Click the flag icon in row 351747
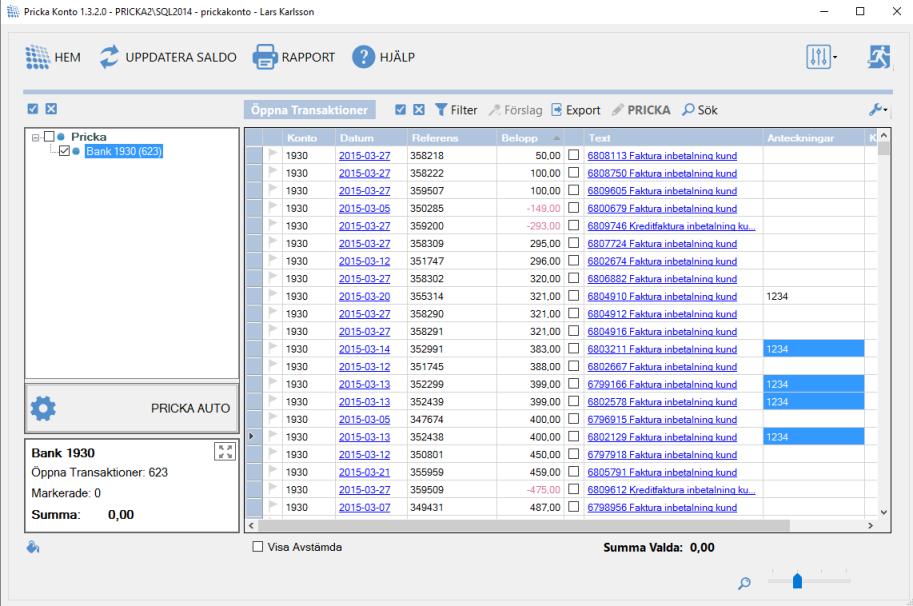Viewport: 913px width, 606px height. pos(273,260)
